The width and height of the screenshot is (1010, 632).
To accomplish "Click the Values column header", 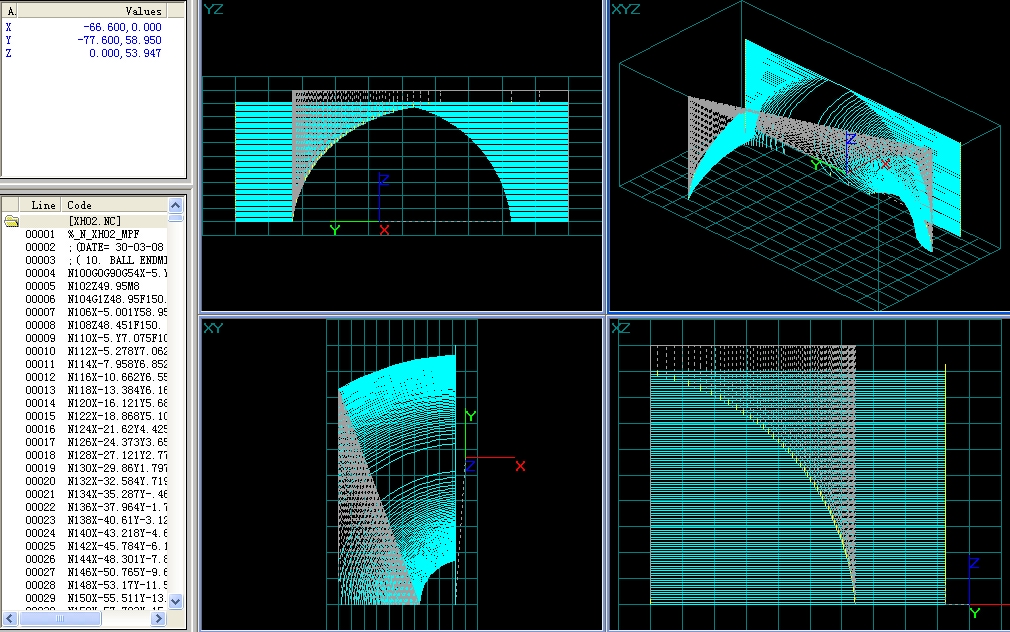I will pos(92,11).
